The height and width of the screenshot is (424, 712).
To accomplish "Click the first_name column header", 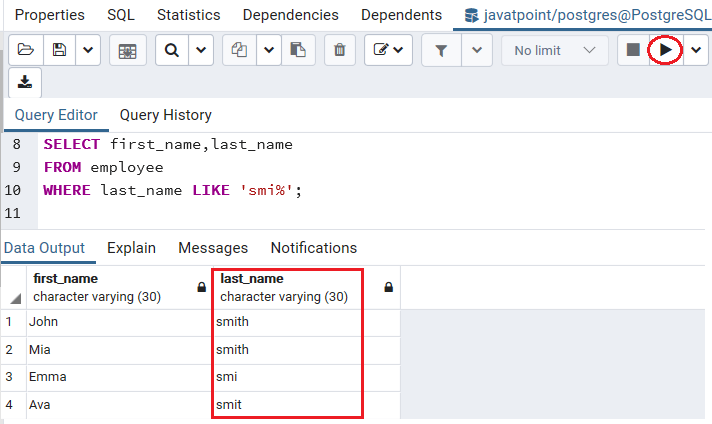I will tap(119, 288).
